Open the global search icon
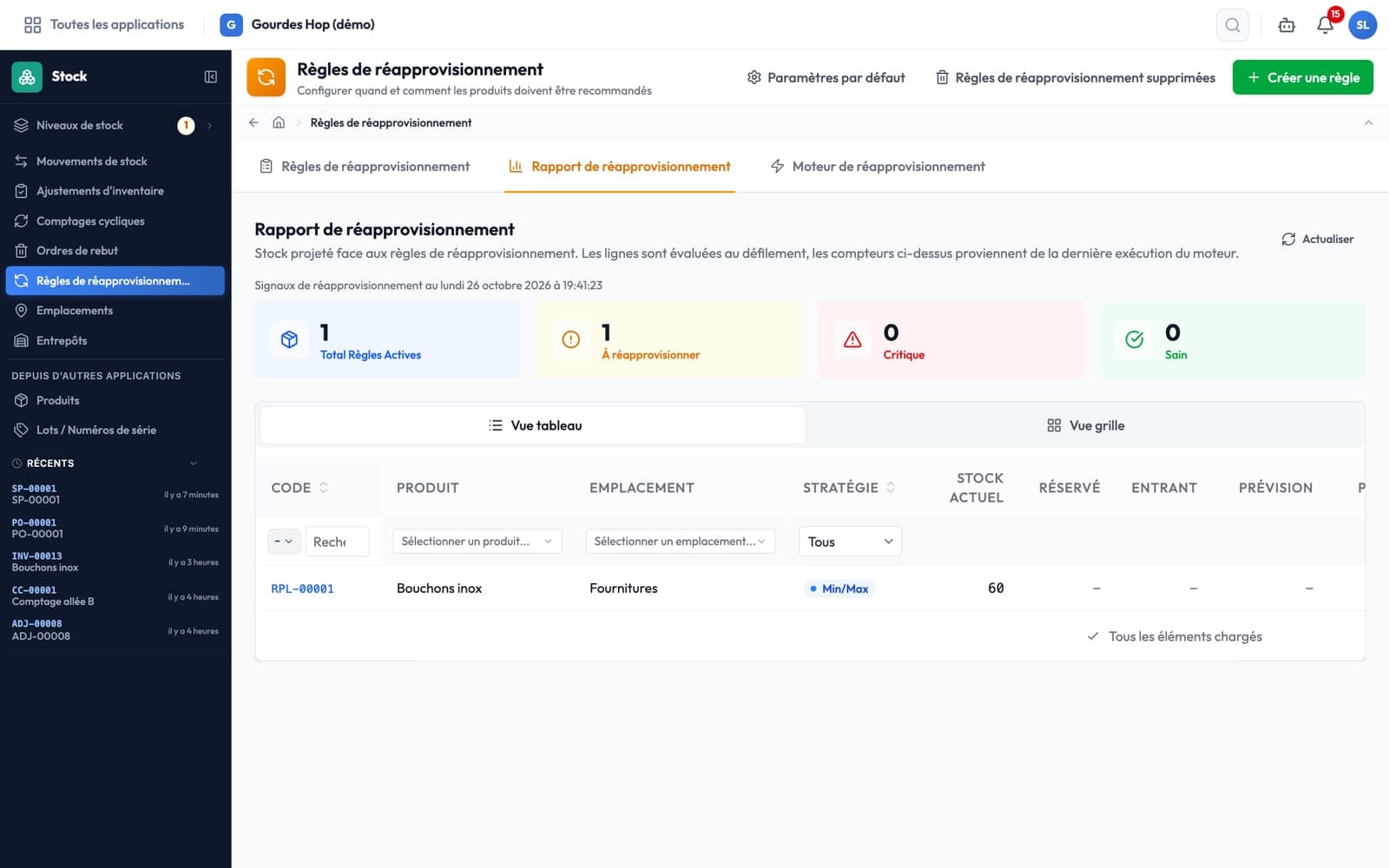 tap(1232, 25)
